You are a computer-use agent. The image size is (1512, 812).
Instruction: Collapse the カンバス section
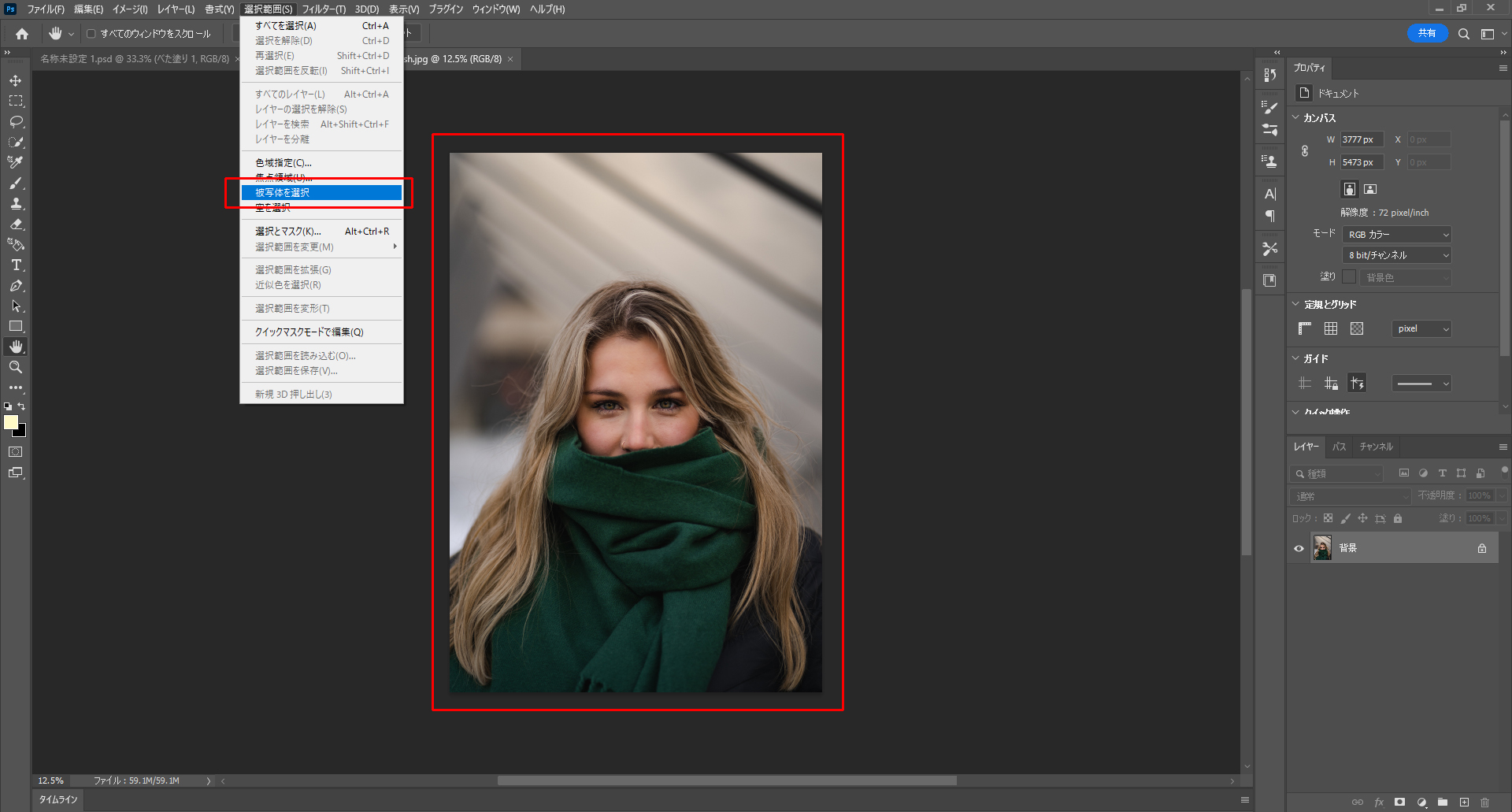point(1296,117)
